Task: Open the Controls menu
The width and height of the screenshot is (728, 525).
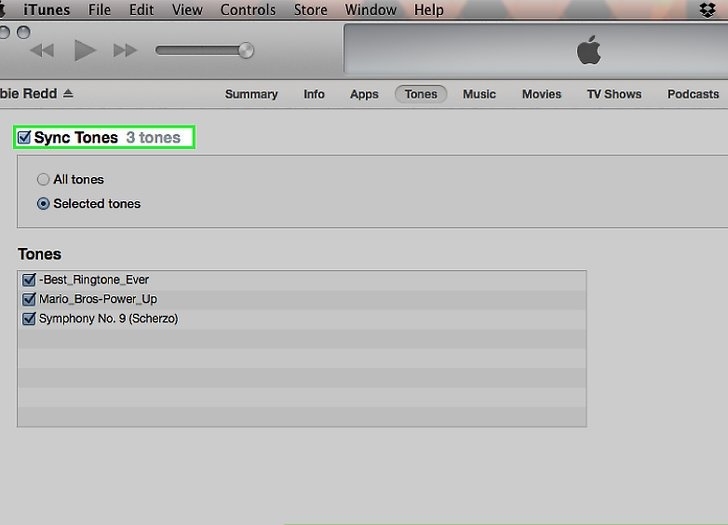Action: [x=248, y=9]
